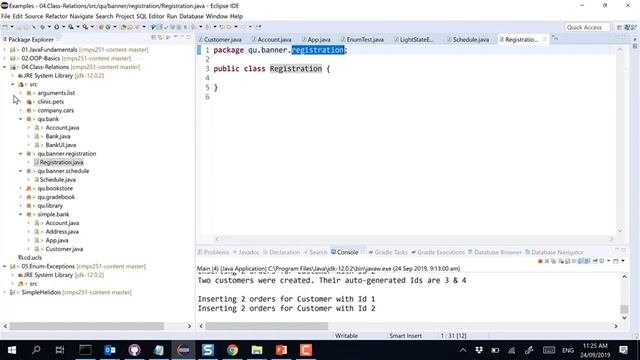
Task: Expand the SimpleHelidon project
Action: [5, 292]
